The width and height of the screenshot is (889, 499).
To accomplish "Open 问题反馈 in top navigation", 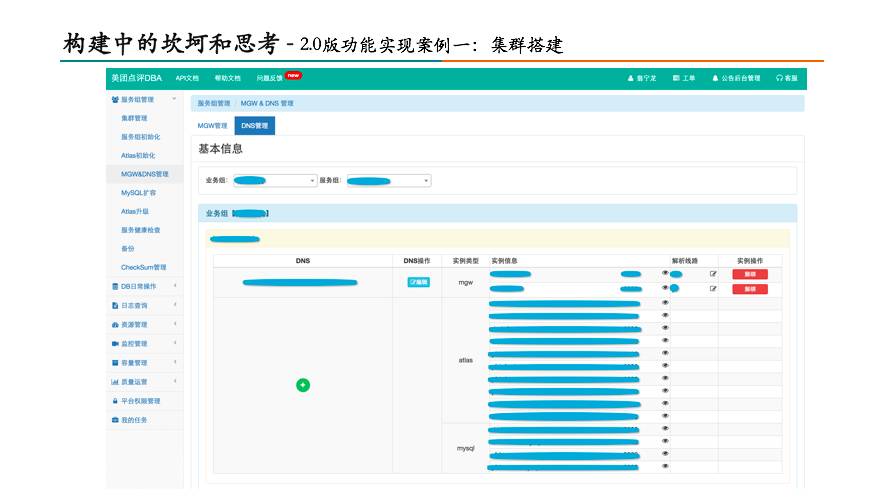I will tap(269, 78).
